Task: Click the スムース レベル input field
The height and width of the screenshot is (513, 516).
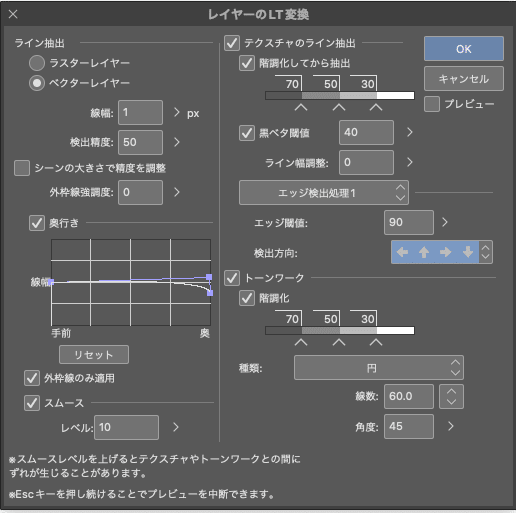Action: [x=126, y=427]
